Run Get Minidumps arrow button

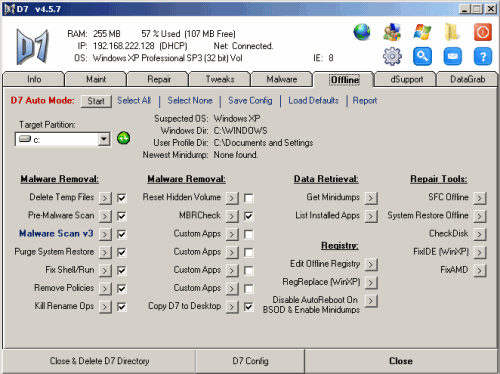pyautogui.click(x=371, y=198)
